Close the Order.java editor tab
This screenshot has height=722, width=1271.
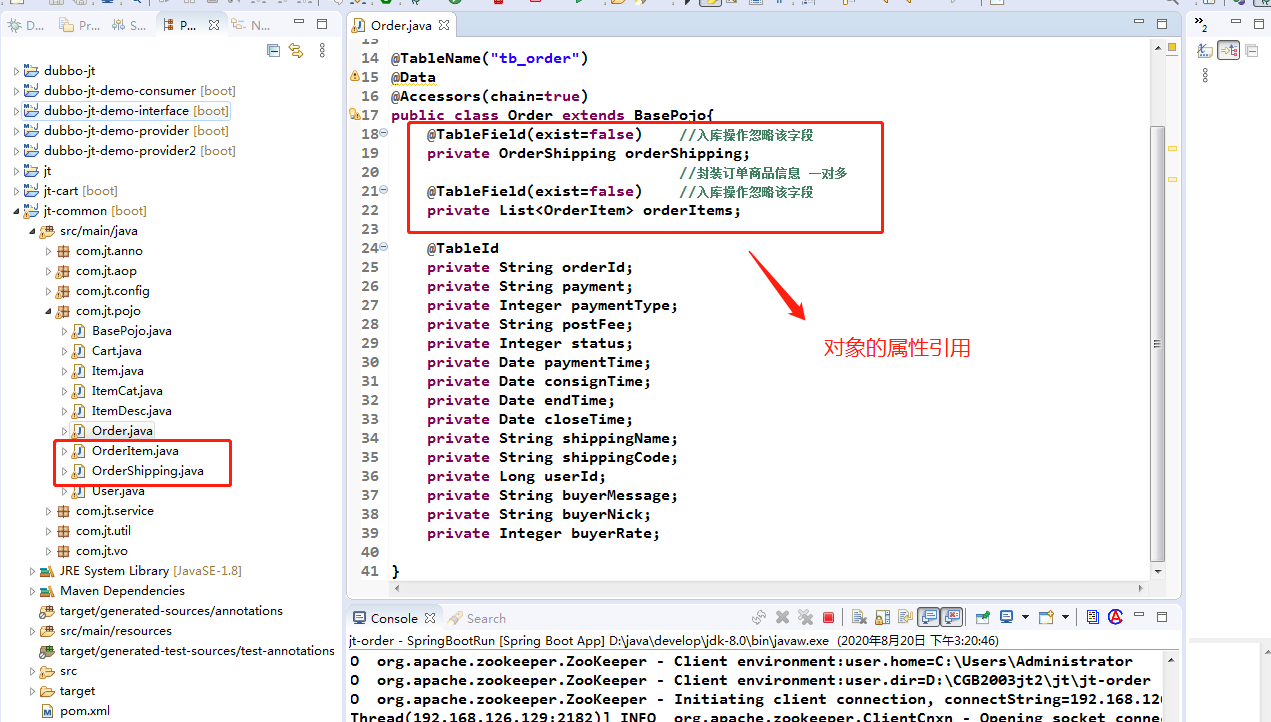pos(444,25)
